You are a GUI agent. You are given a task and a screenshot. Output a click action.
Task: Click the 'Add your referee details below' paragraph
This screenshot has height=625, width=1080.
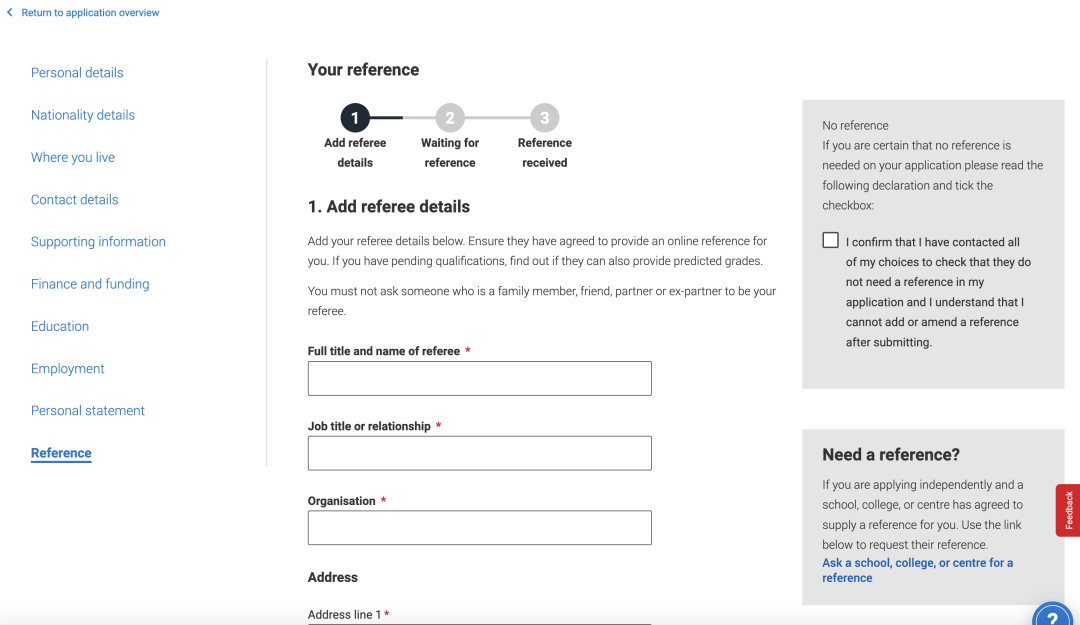point(537,251)
